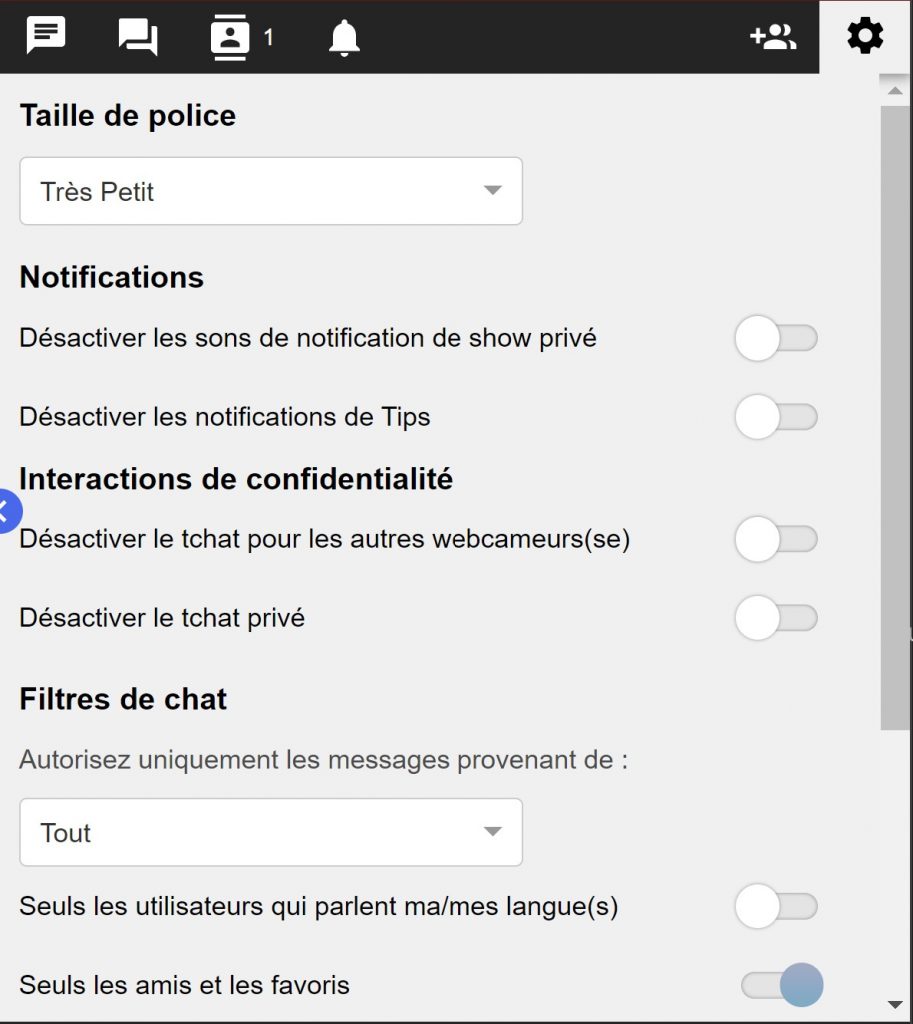Enable only users speaking my language
The height and width of the screenshot is (1024, 913).
point(776,907)
